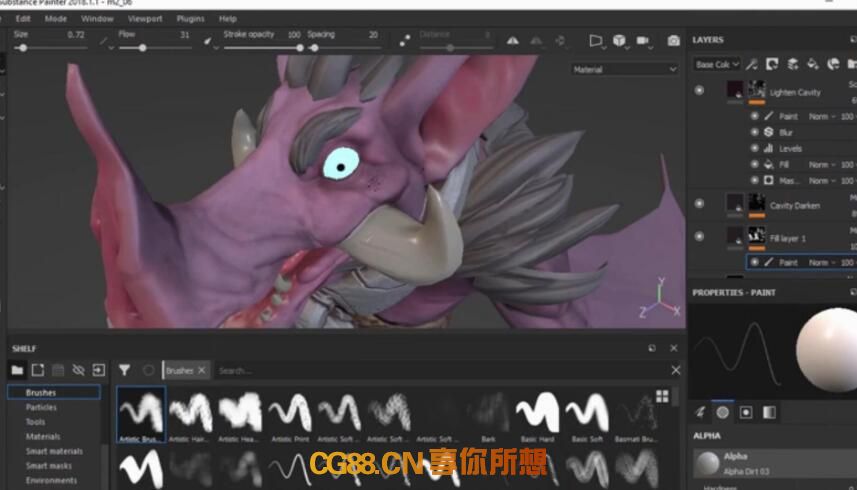The width and height of the screenshot is (857, 490).
Task: Open alpha settings icon in Properties panel
Action: coord(723,412)
